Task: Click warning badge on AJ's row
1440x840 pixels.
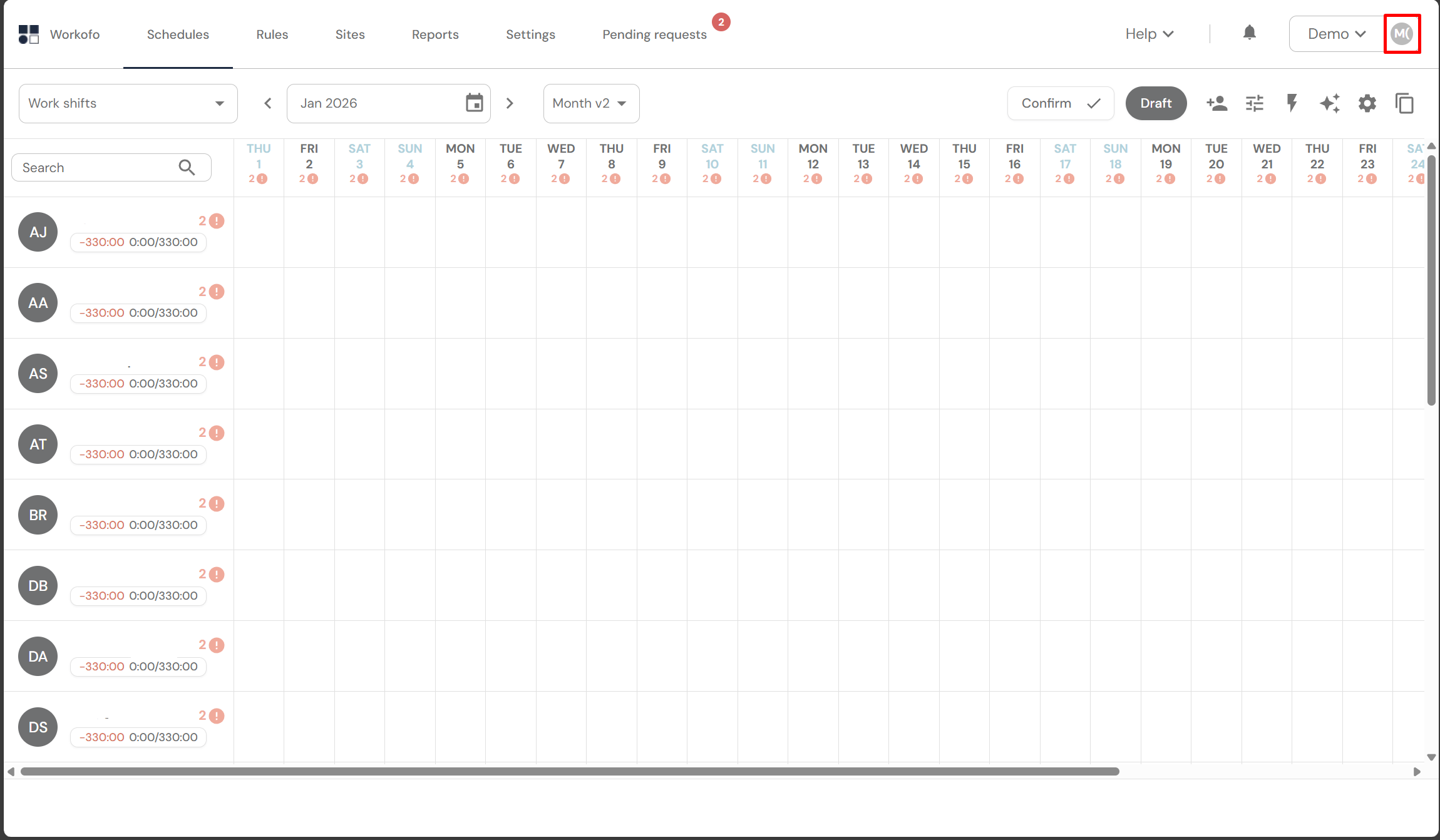Action: click(216, 221)
